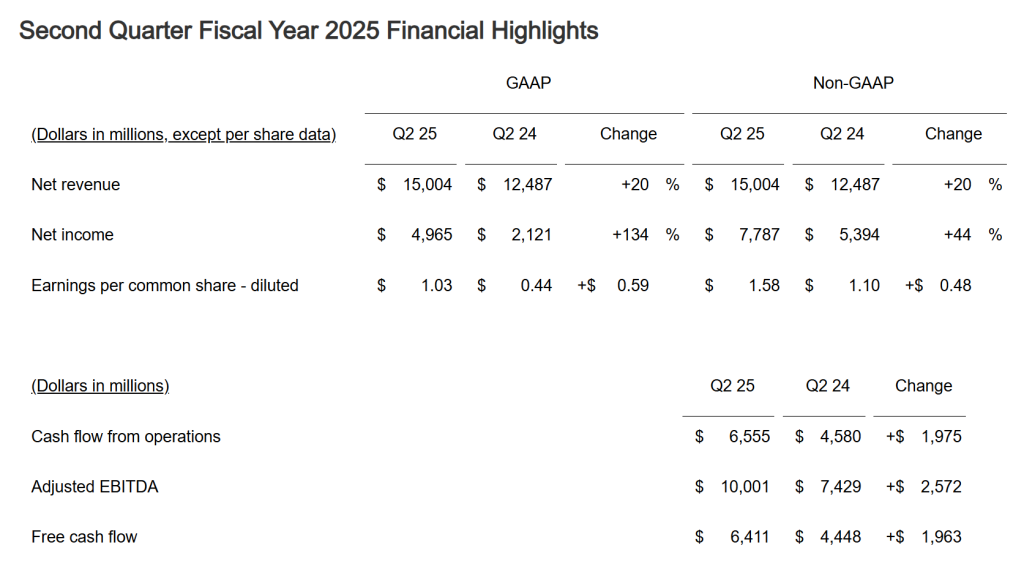Select the Net income row label
The width and height of the screenshot is (1024, 567).
[72, 235]
